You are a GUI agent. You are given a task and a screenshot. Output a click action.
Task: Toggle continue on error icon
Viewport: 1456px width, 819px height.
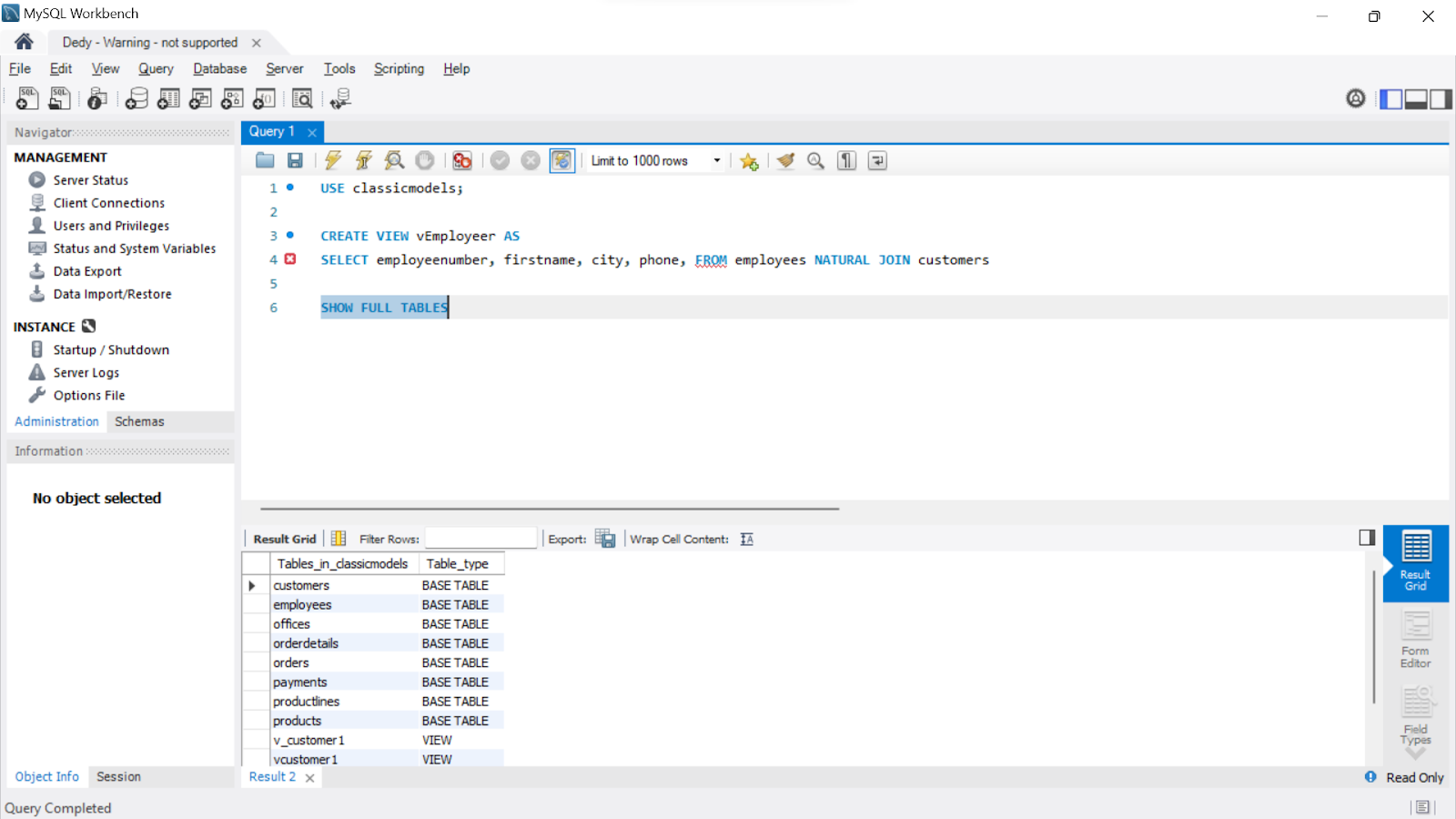coord(462,160)
